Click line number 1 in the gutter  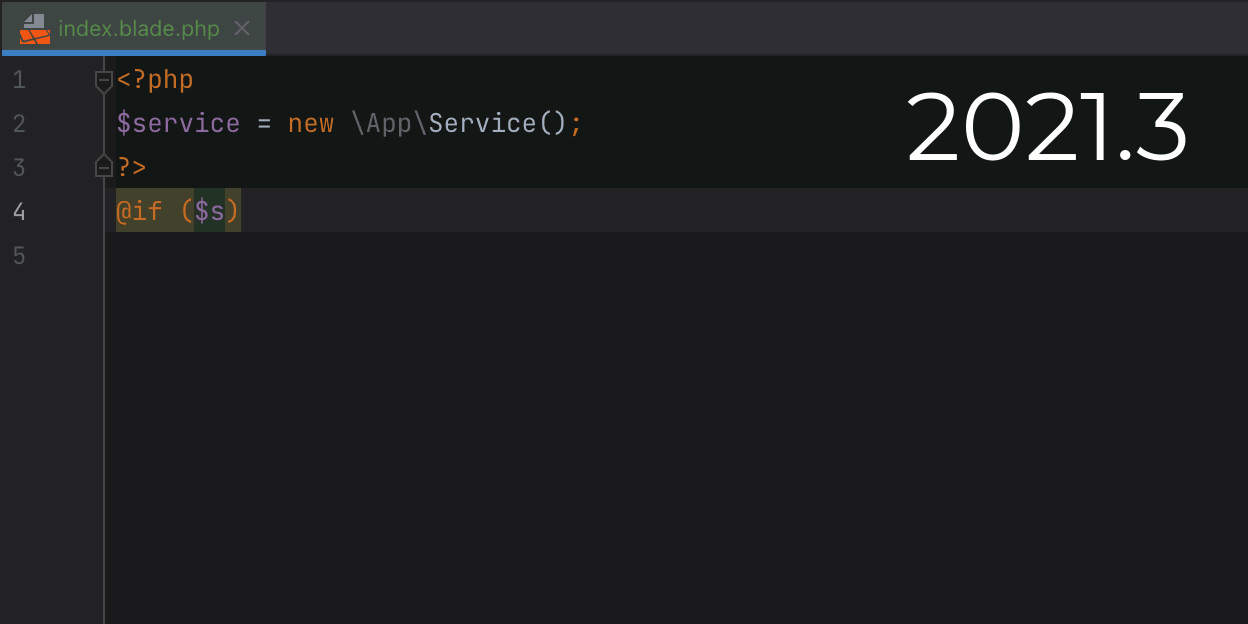(18, 79)
